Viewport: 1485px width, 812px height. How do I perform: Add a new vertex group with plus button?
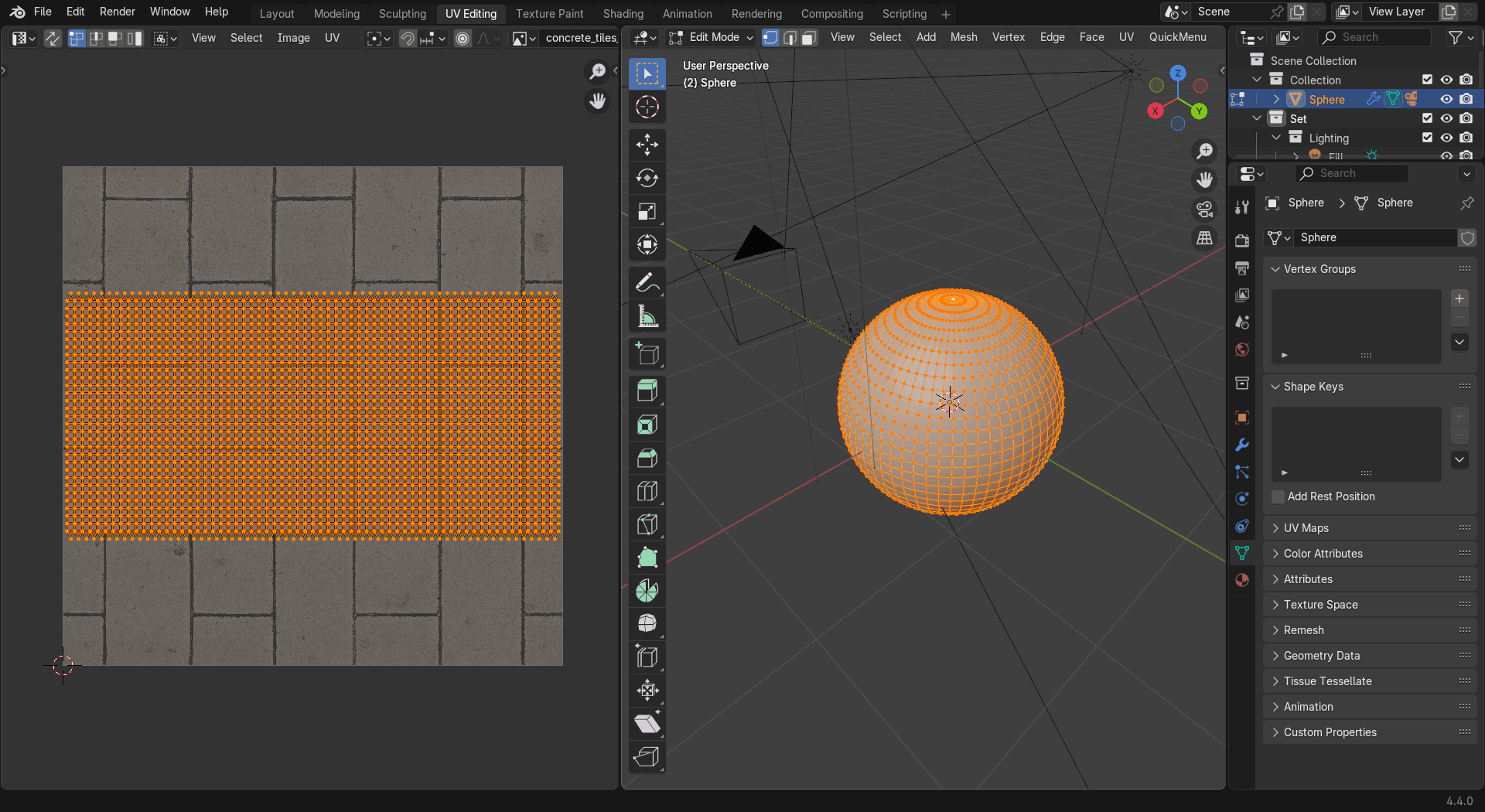1459,299
